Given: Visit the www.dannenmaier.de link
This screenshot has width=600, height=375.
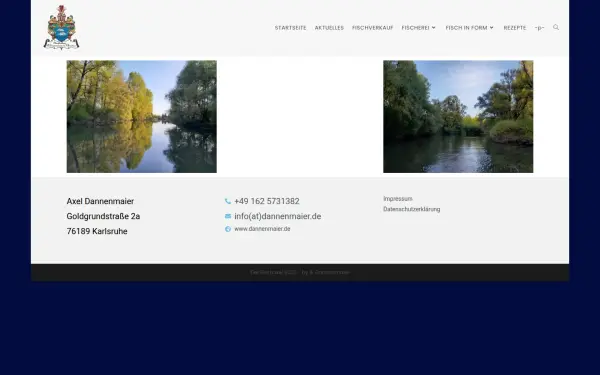Looking at the screenshot, I should tap(262, 229).
